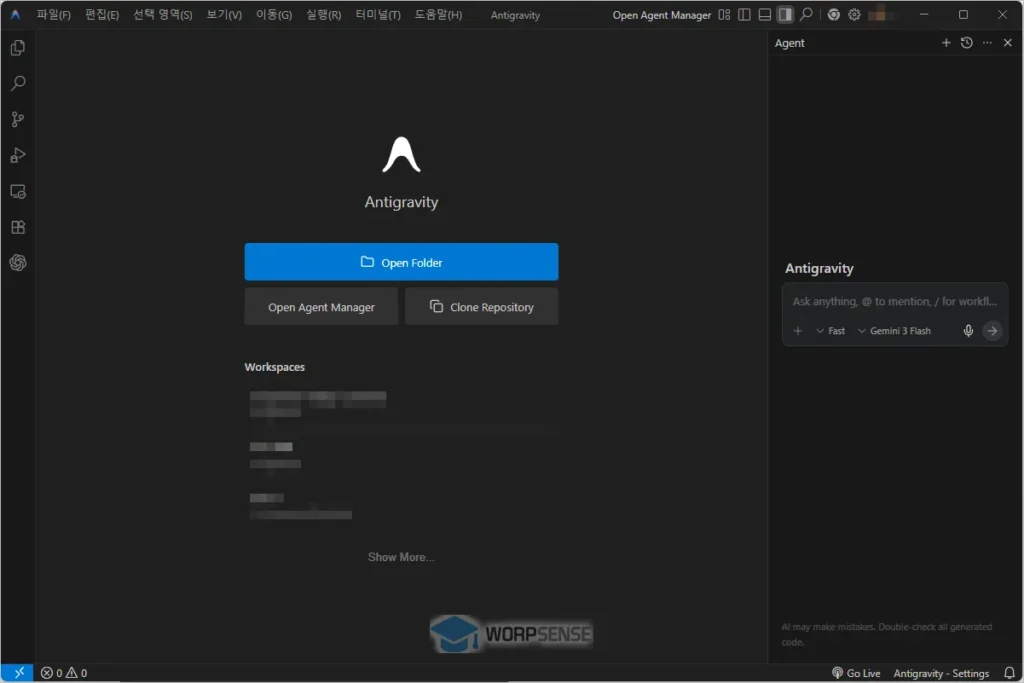Open the browser icon in title bar

[833, 14]
